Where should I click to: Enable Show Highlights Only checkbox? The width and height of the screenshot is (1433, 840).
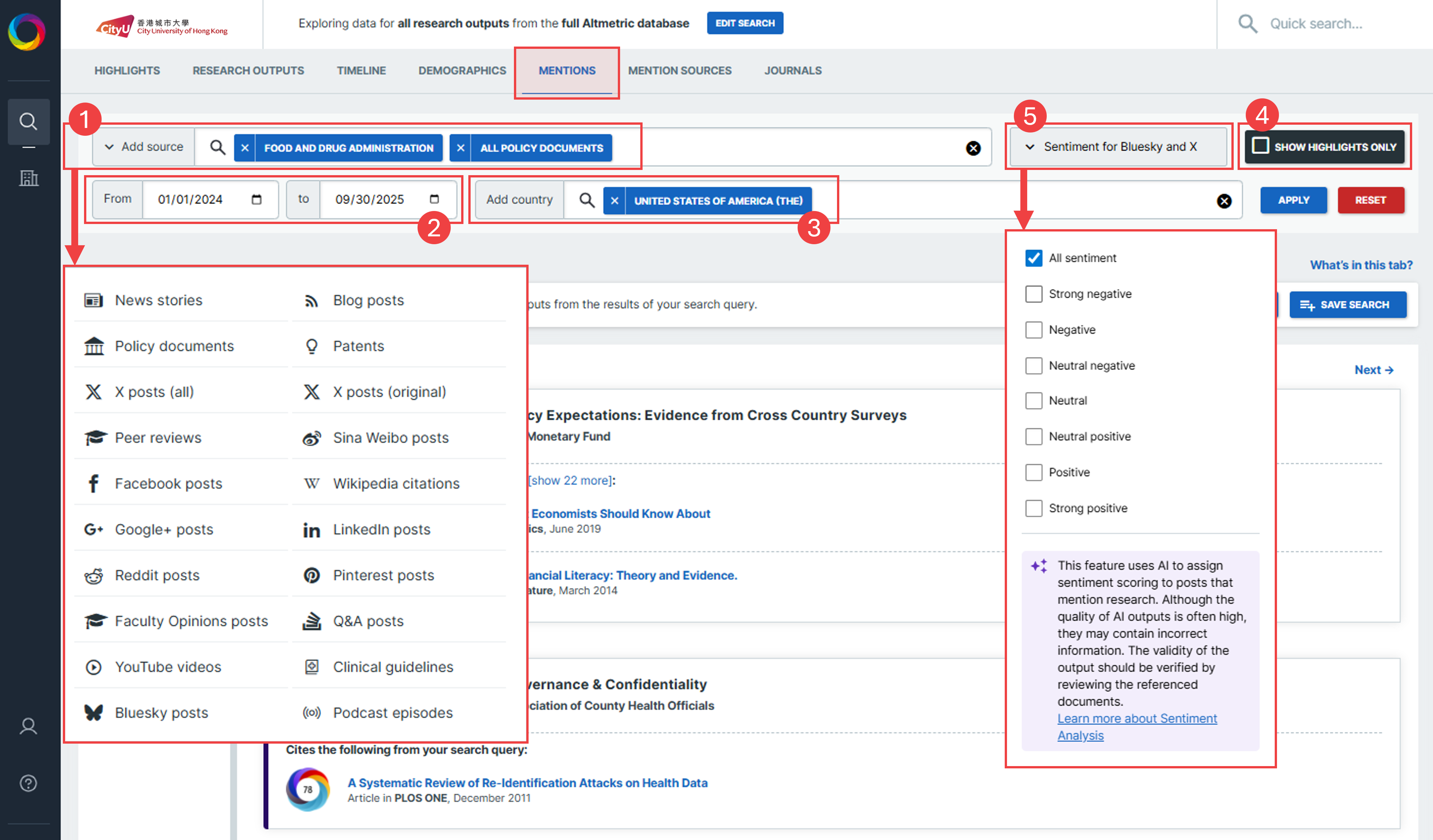coord(1260,146)
